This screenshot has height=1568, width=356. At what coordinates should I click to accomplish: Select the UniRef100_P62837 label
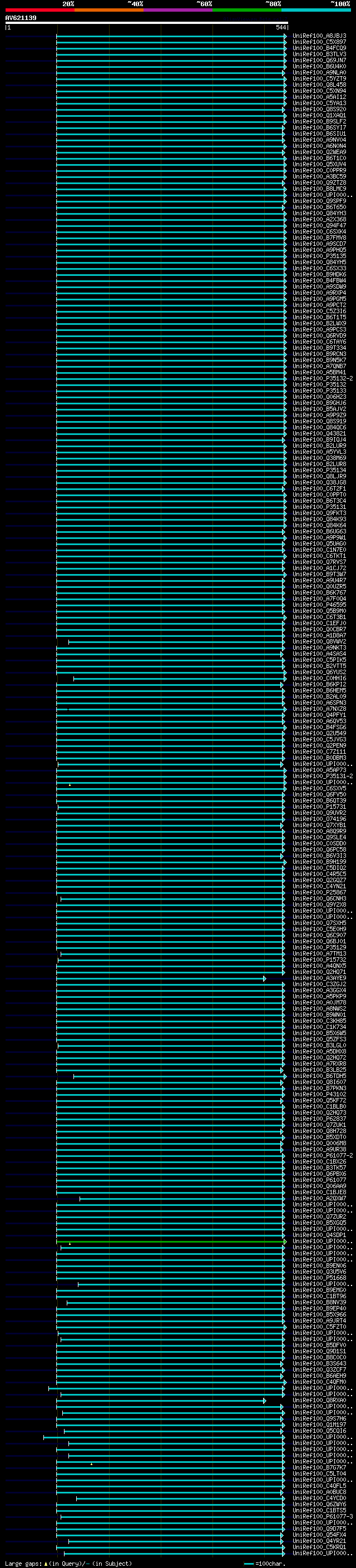pos(319,1119)
